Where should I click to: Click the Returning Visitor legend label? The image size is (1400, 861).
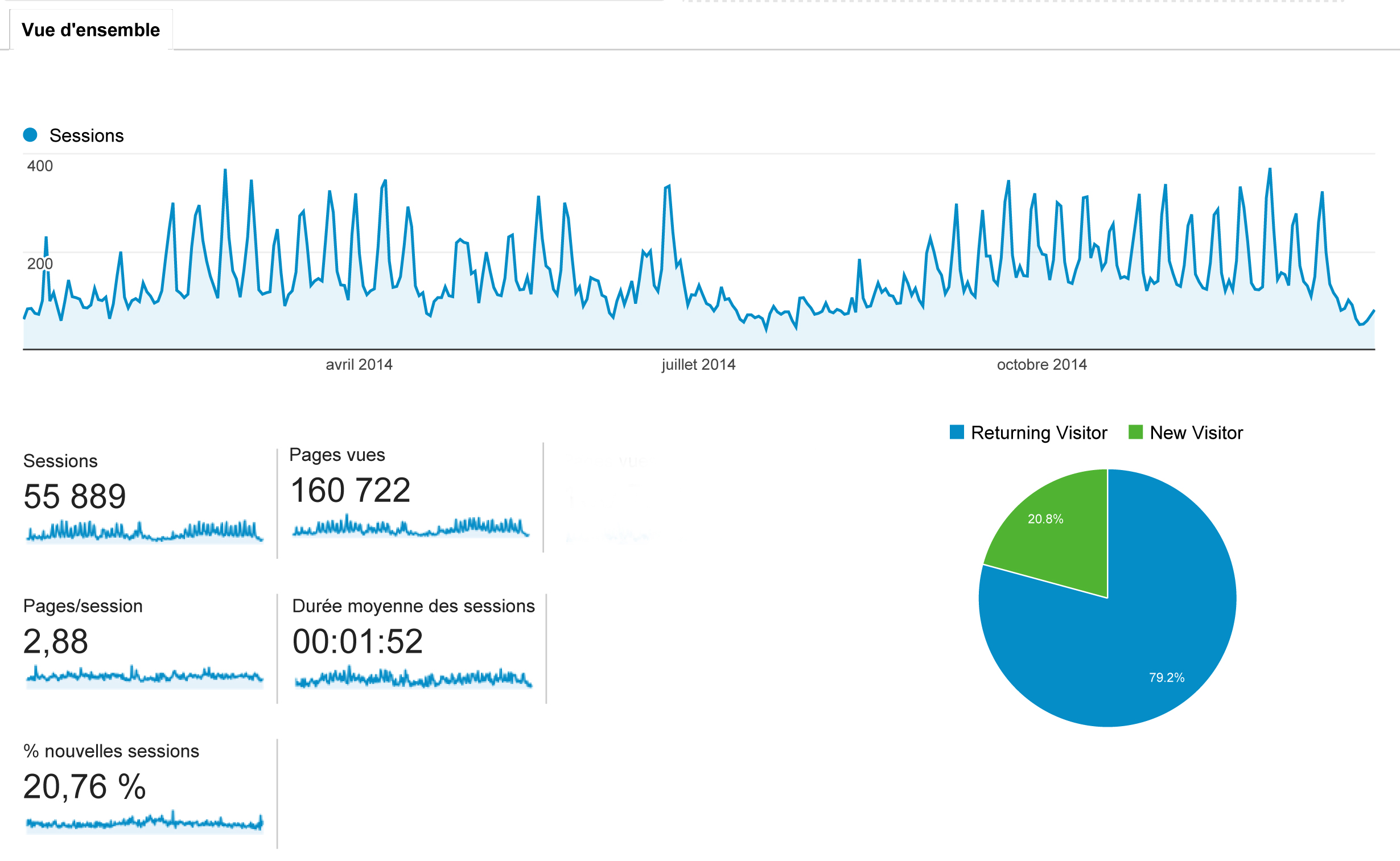click(1039, 433)
